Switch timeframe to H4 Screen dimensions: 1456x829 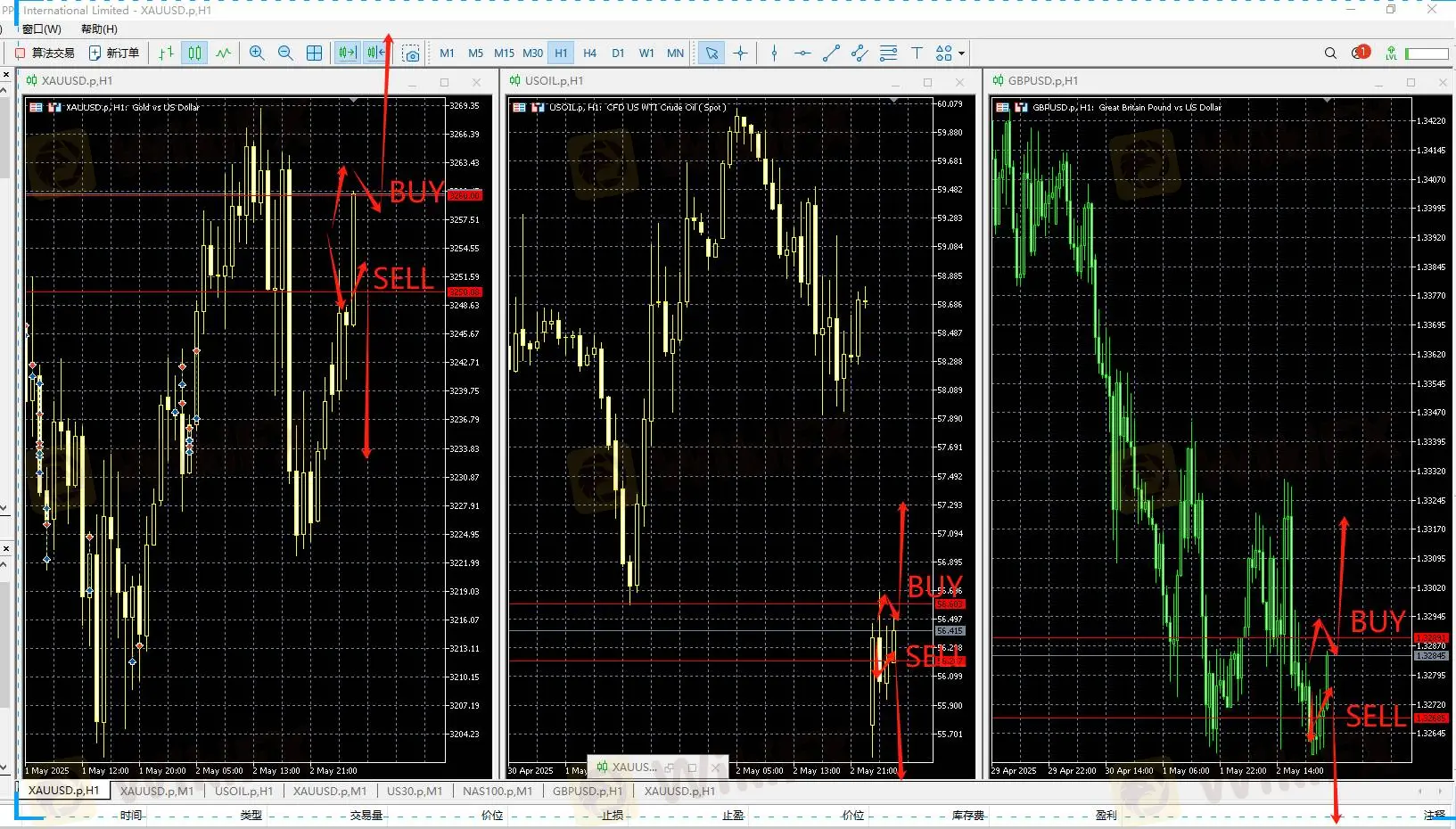[x=589, y=53]
